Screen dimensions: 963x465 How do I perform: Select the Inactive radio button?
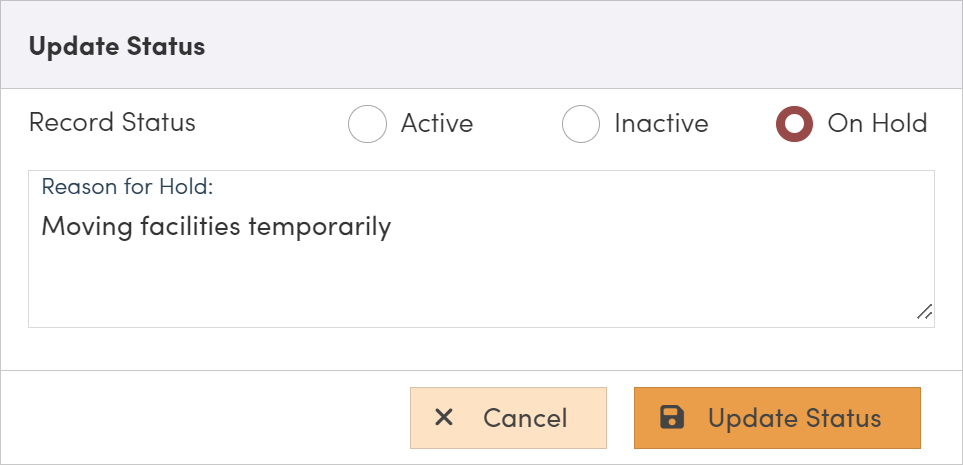pyautogui.click(x=580, y=124)
